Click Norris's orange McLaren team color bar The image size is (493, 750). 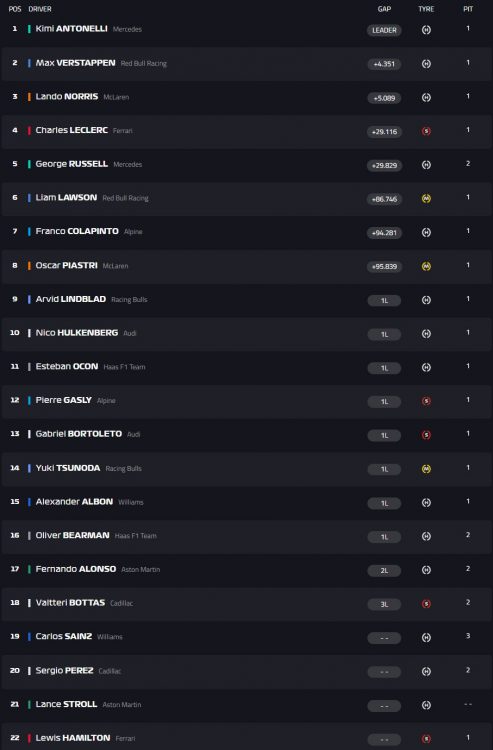pos(29,97)
